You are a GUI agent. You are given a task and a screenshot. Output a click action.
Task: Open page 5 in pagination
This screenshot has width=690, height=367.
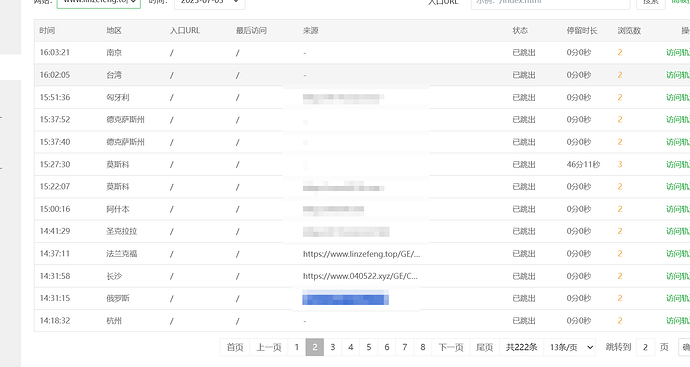(x=369, y=347)
